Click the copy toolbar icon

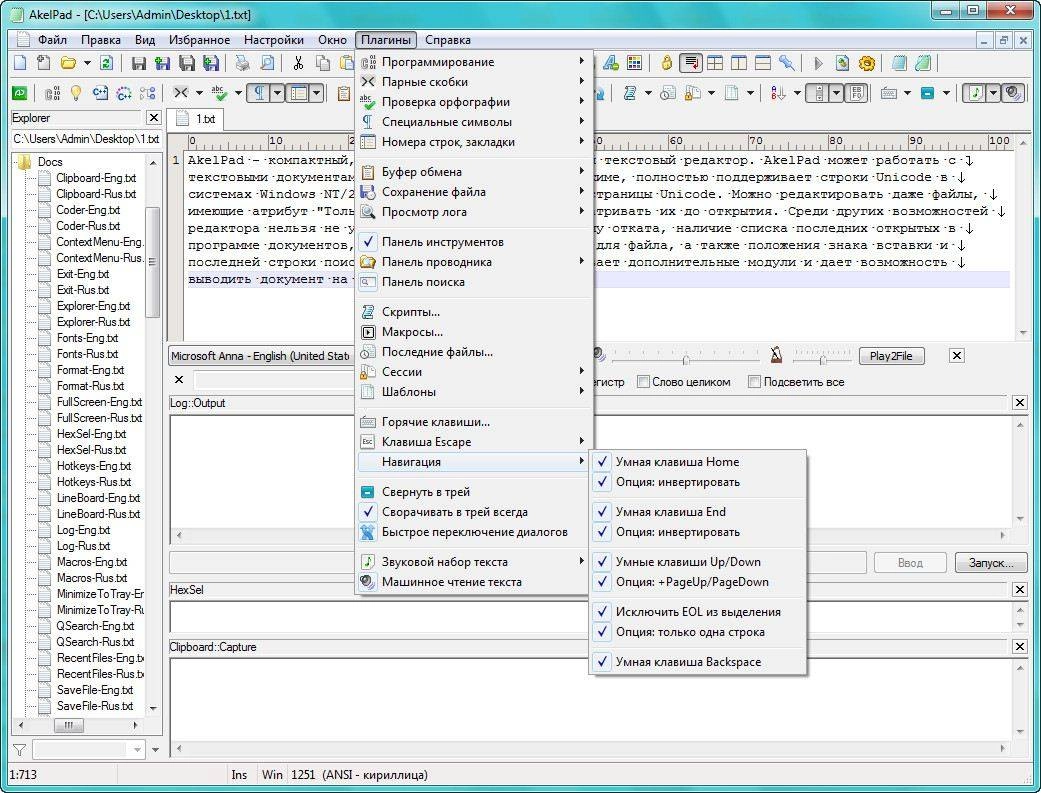pos(323,63)
